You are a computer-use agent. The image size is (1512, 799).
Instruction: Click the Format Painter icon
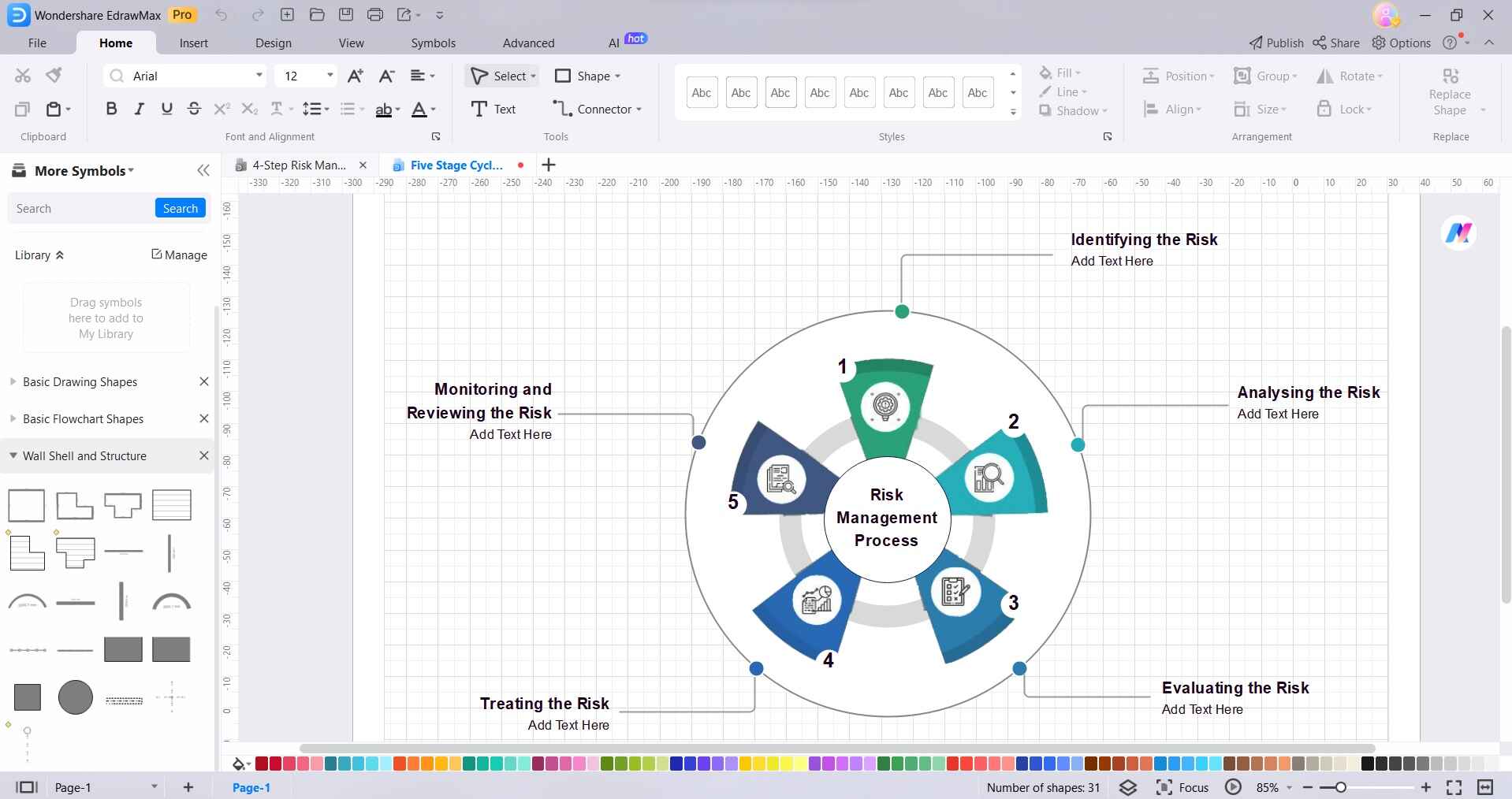point(54,76)
